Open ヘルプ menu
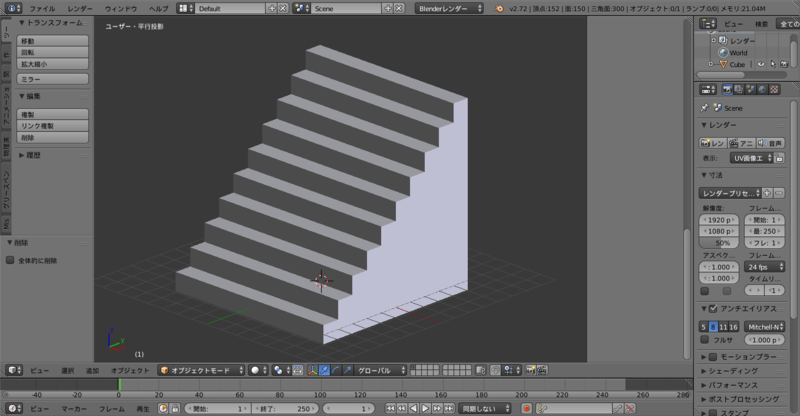800x416 pixels. (159, 8)
